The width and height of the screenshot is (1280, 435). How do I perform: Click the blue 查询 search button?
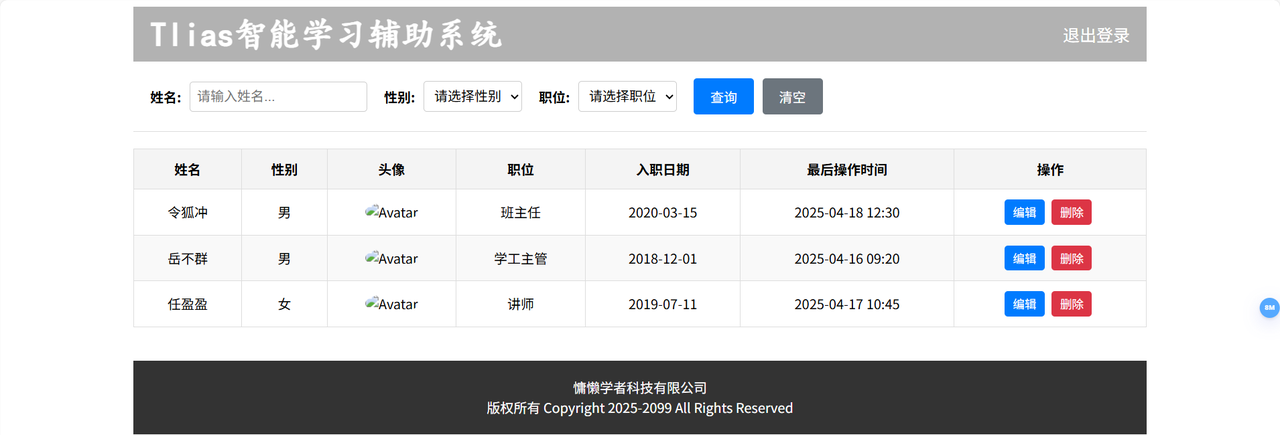tap(724, 97)
